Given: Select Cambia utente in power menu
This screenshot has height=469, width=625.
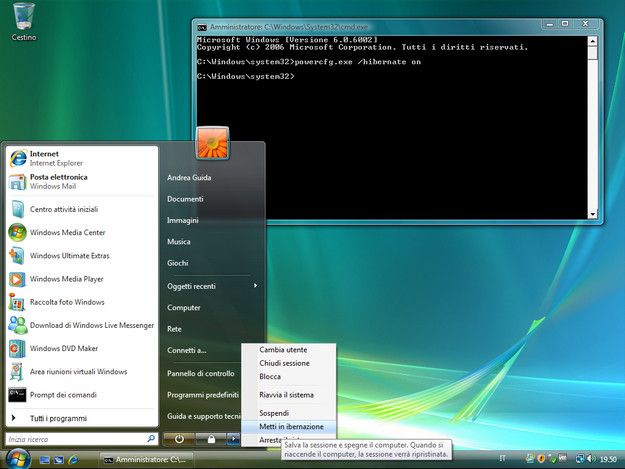Looking at the screenshot, I should point(289,349).
